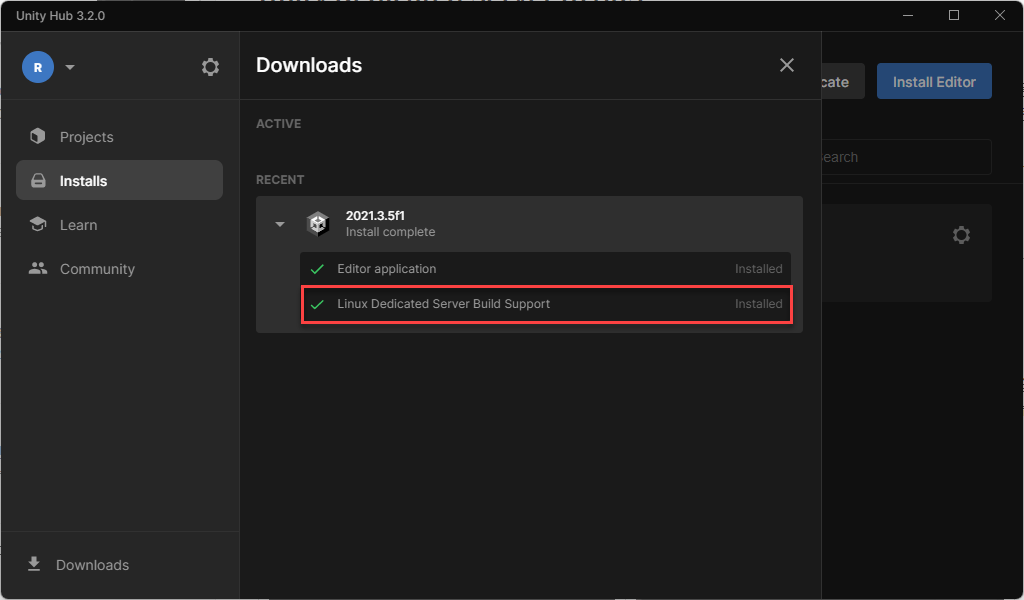Open the Learn section

pyautogui.click(x=120, y=225)
